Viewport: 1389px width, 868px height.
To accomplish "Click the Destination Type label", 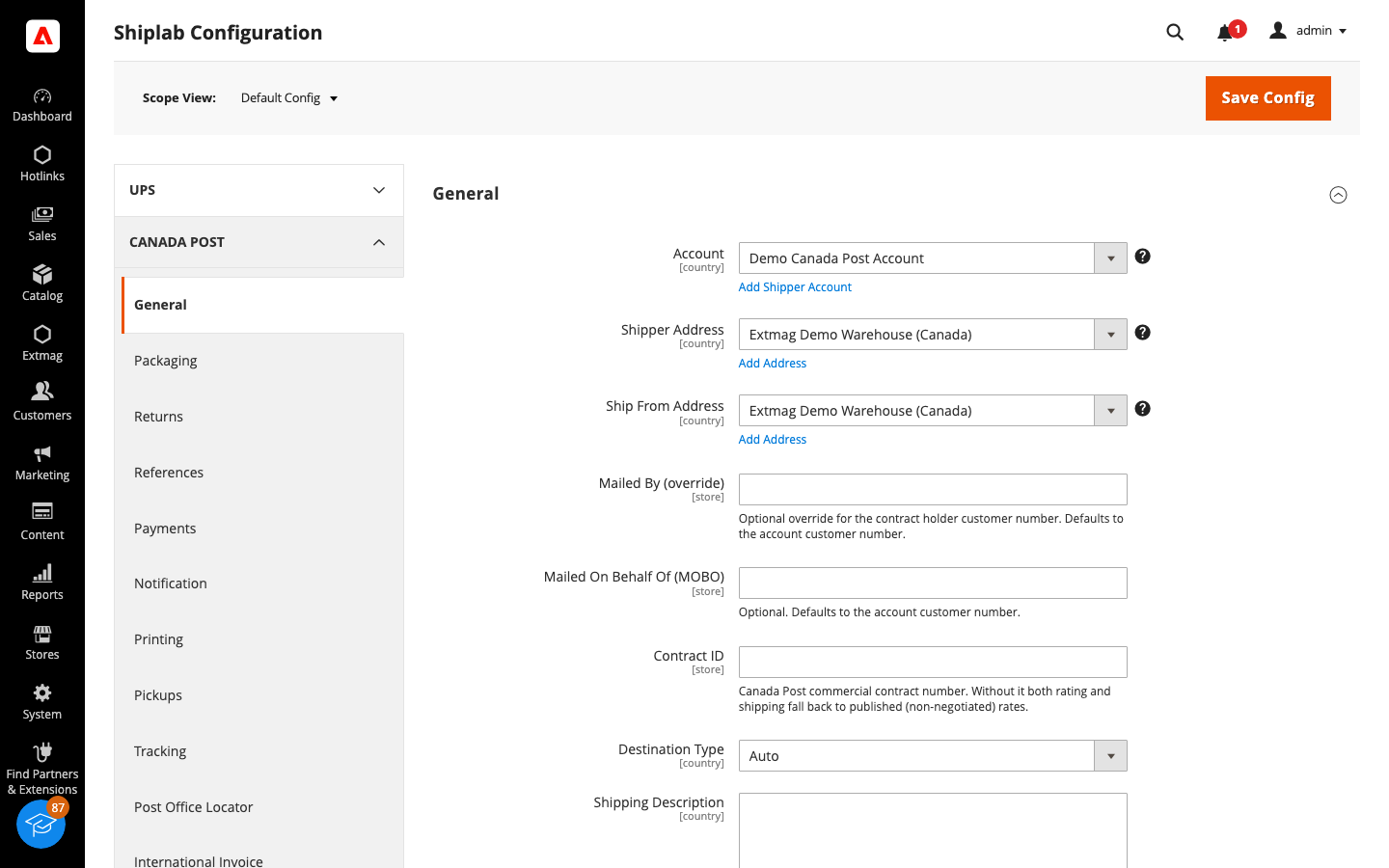I will click(x=671, y=749).
